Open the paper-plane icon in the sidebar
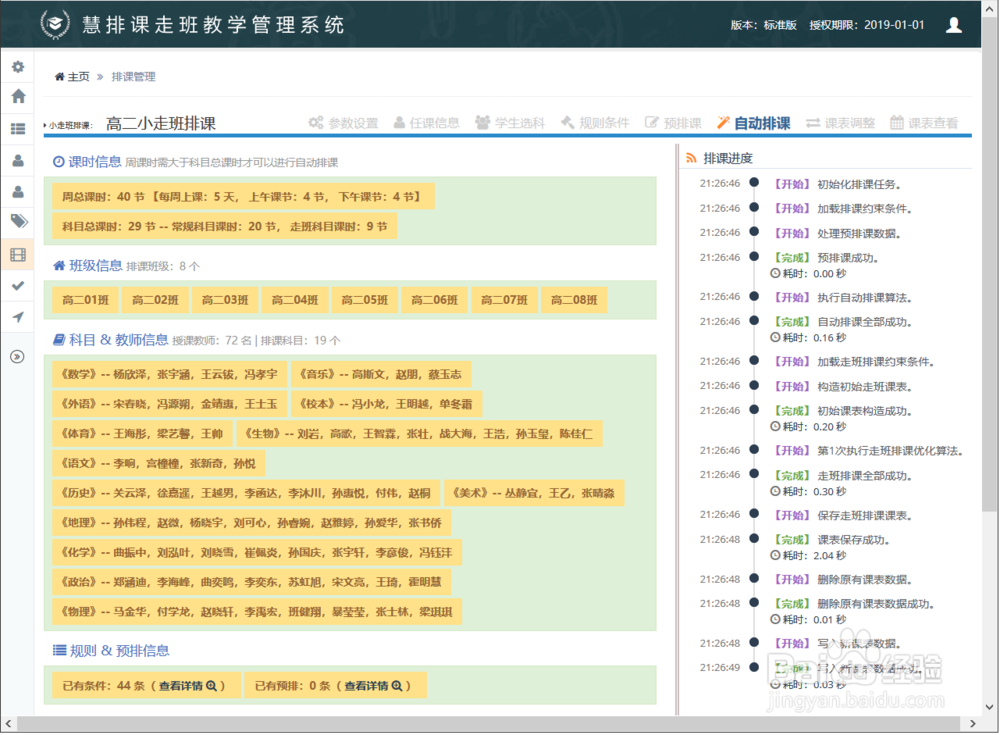This screenshot has height=735, width=1000. click(18, 316)
